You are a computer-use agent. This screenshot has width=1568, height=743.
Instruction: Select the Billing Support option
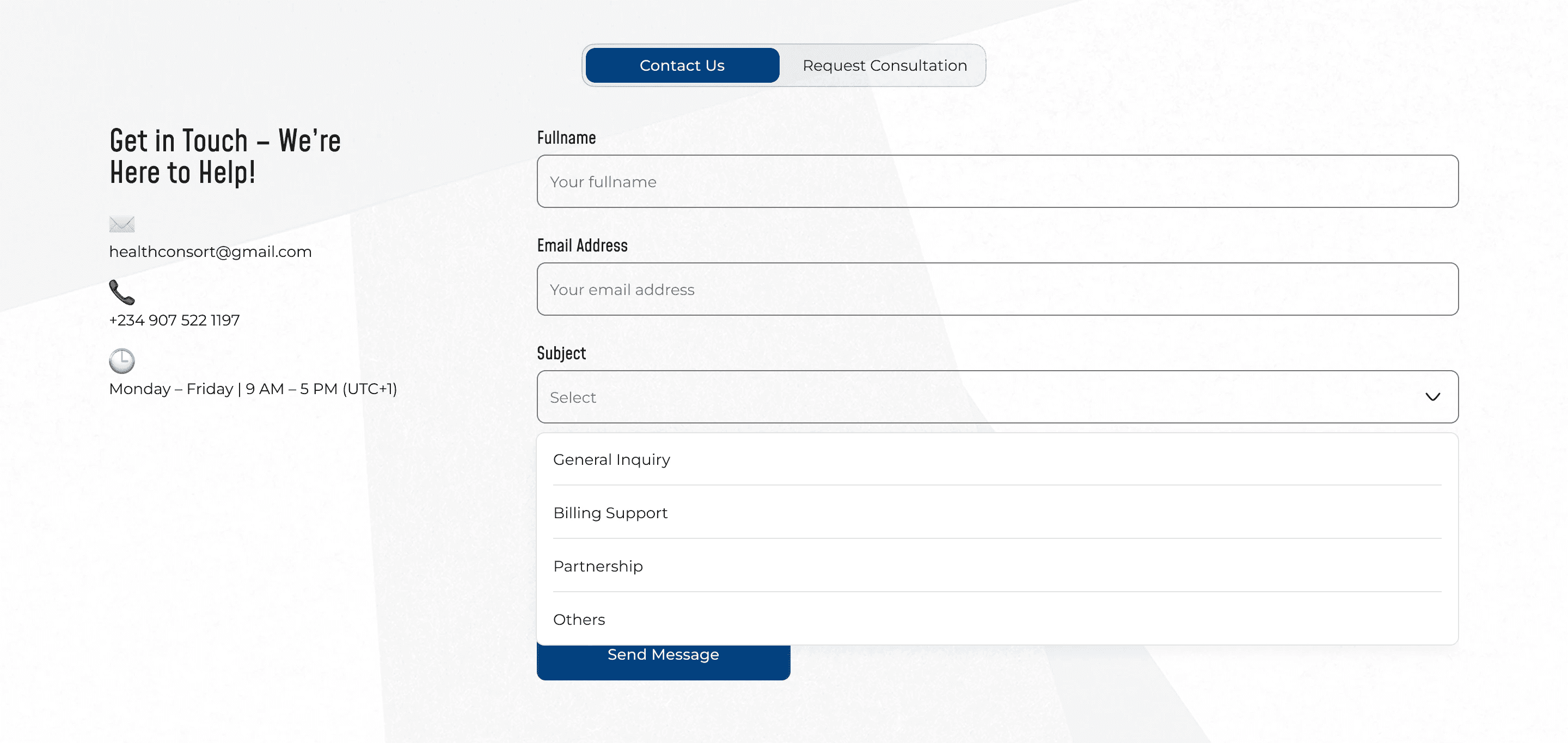(x=610, y=513)
